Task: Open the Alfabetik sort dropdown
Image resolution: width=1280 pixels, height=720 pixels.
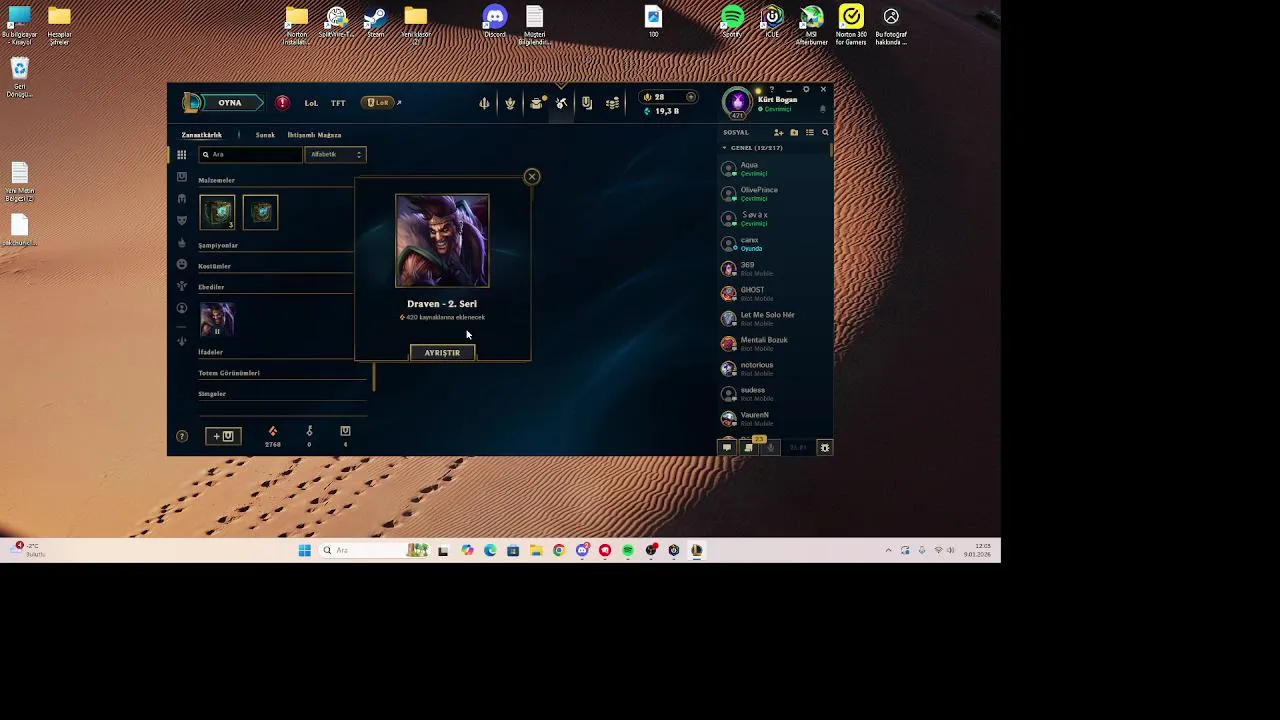Action: pyautogui.click(x=335, y=155)
